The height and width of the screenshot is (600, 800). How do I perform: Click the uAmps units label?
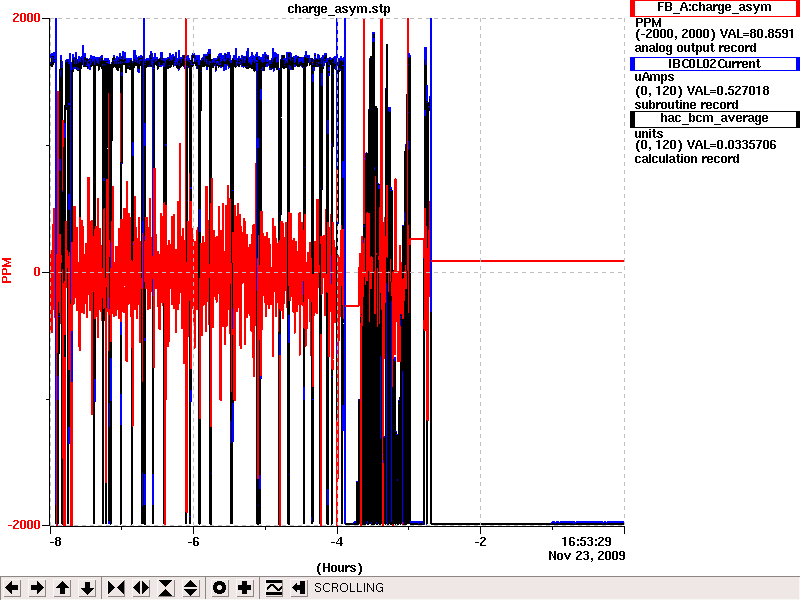click(x=655, y=78)
